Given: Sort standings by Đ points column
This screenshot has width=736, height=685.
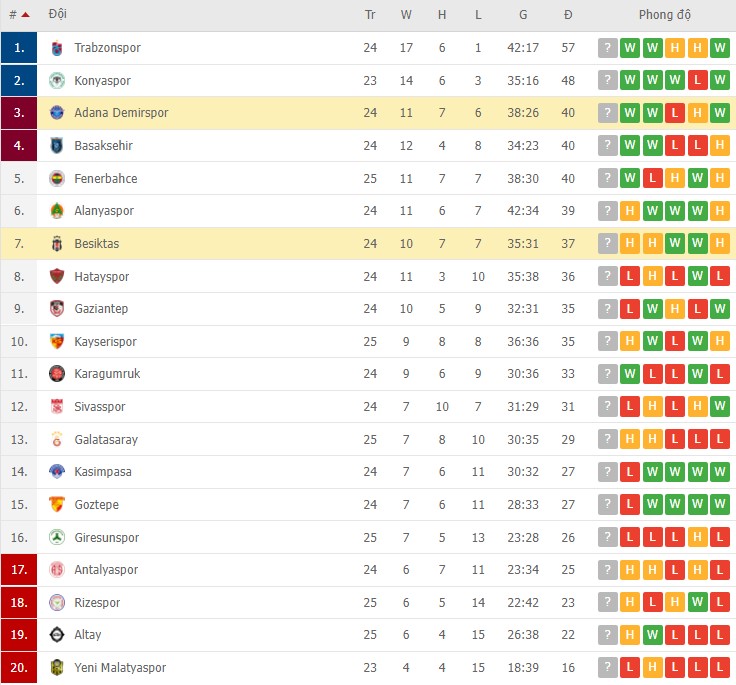Looking at the screenshot, I should pos(568,15).
